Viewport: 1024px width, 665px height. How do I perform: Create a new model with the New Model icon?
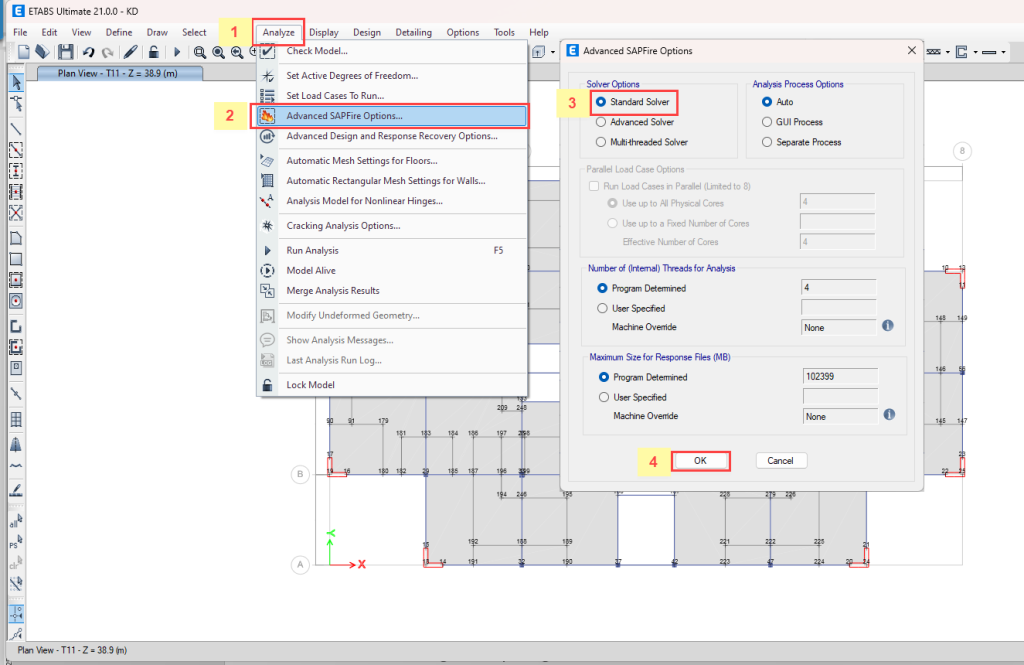click(23, 52)
